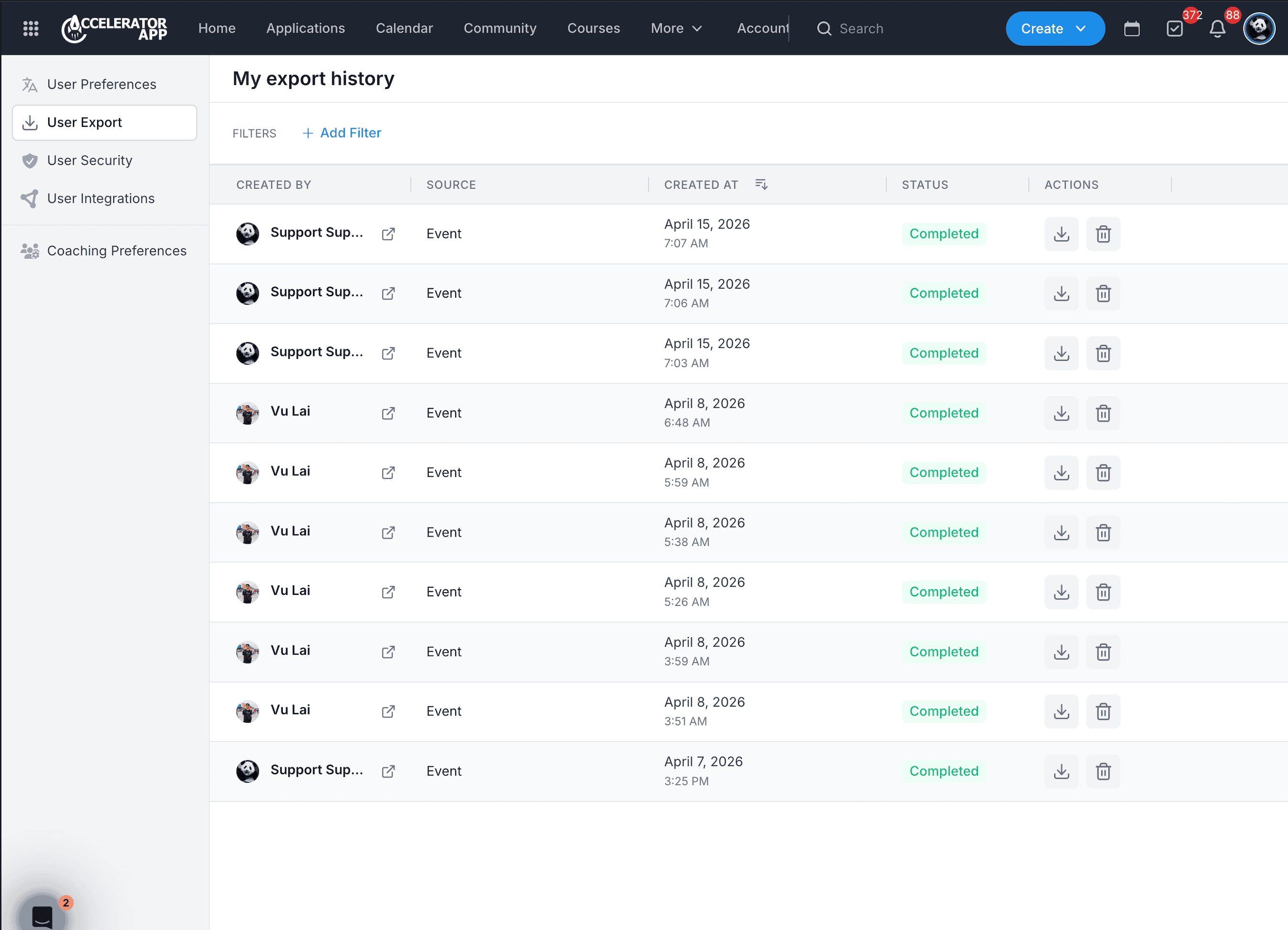Open the apps grid launcher icon
The image size is (1288, 930).
(x=31, y=28)
